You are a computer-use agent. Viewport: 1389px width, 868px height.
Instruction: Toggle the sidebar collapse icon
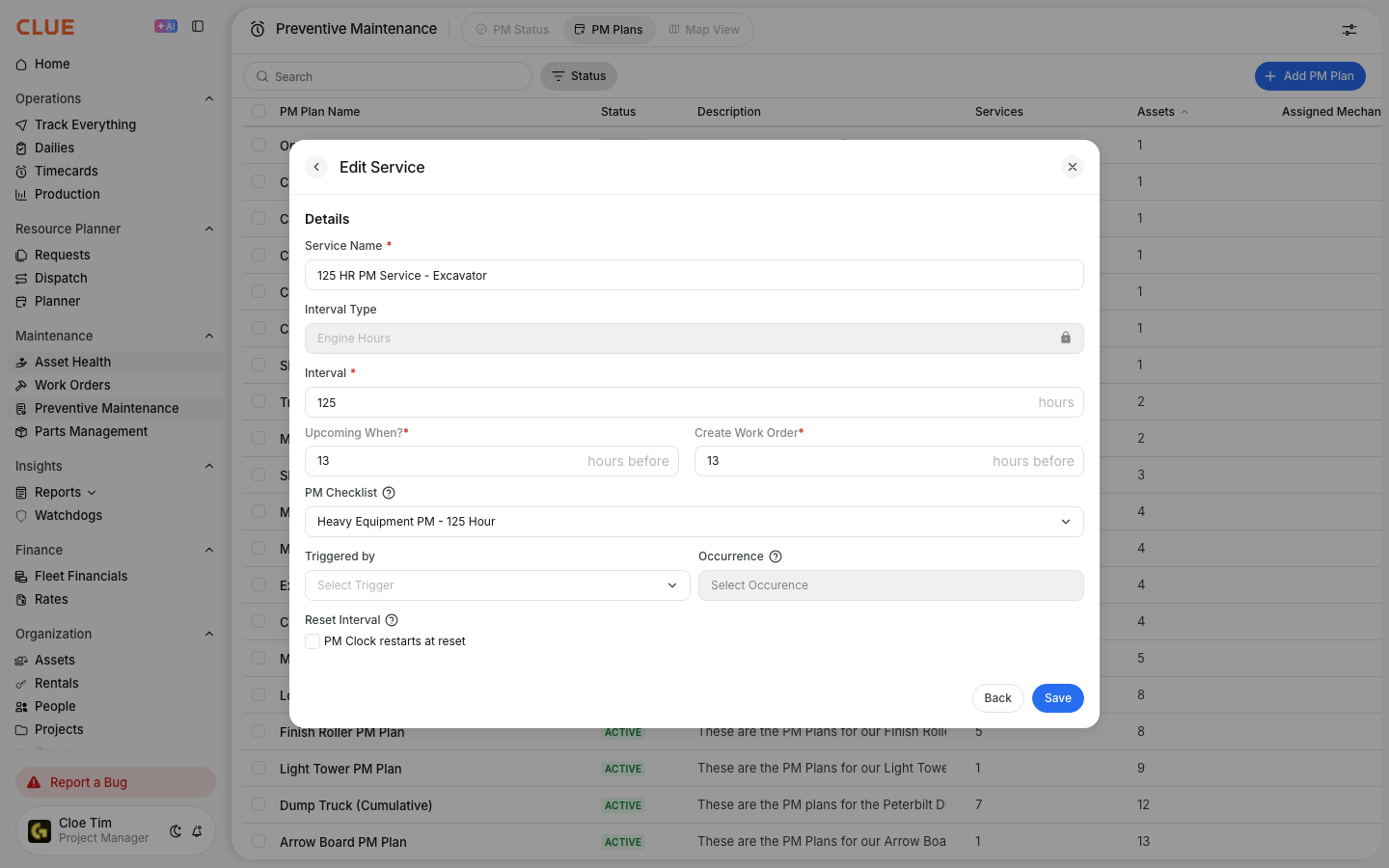198,26
